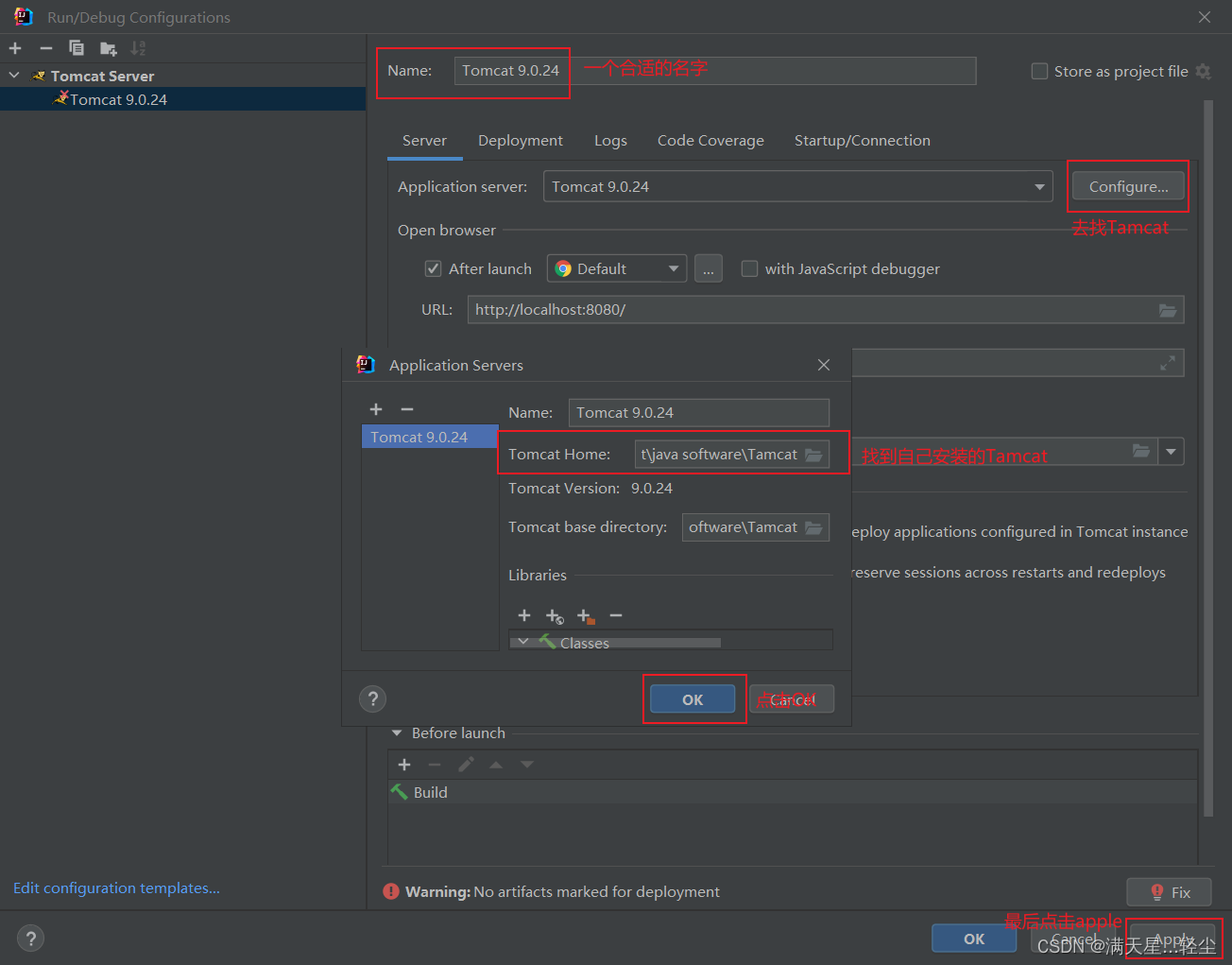Switch to the Server tab
Screen dimensions: 1232x965
424,141
